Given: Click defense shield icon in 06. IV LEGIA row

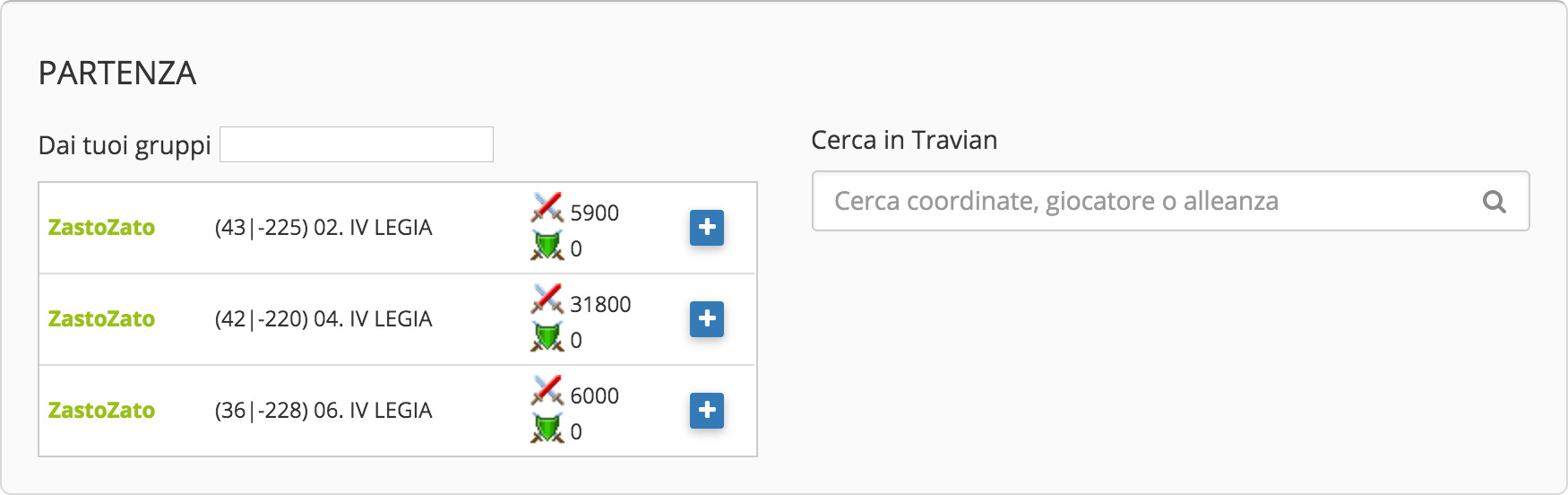Looking at the screenshot, I should 547,429.
